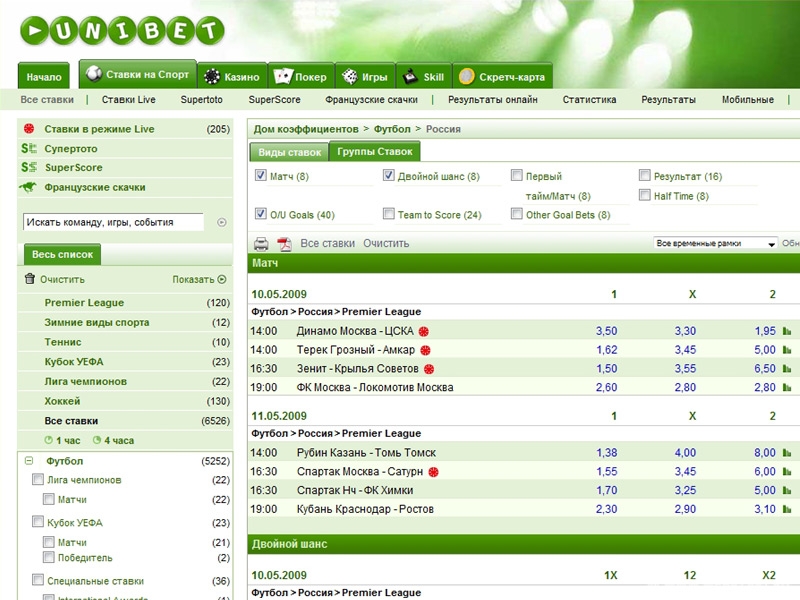
Task: Open the Все временные рамки dropdown
Action: (715, 243)
